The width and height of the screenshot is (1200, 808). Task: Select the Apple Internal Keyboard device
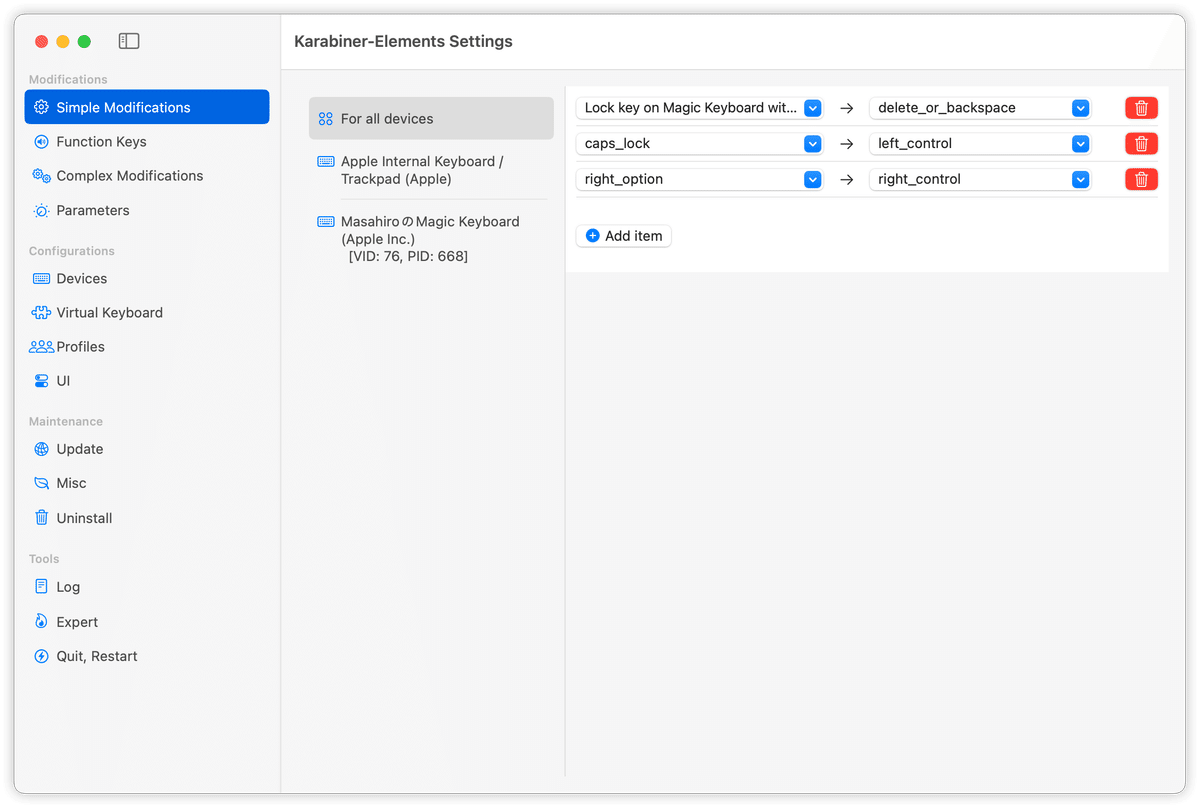(420, 170)
